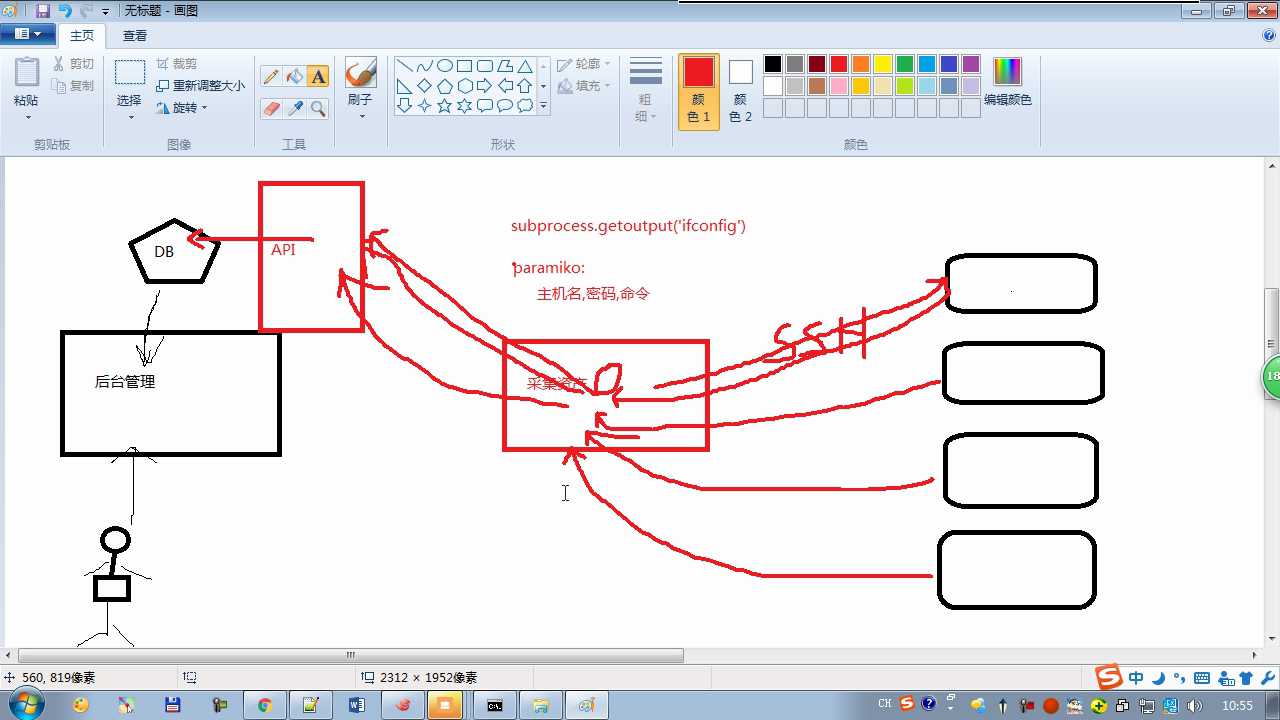This screenshot has width=1280, height=720.
Task: Choose the Oval shape
Action: tap(445, 66)
